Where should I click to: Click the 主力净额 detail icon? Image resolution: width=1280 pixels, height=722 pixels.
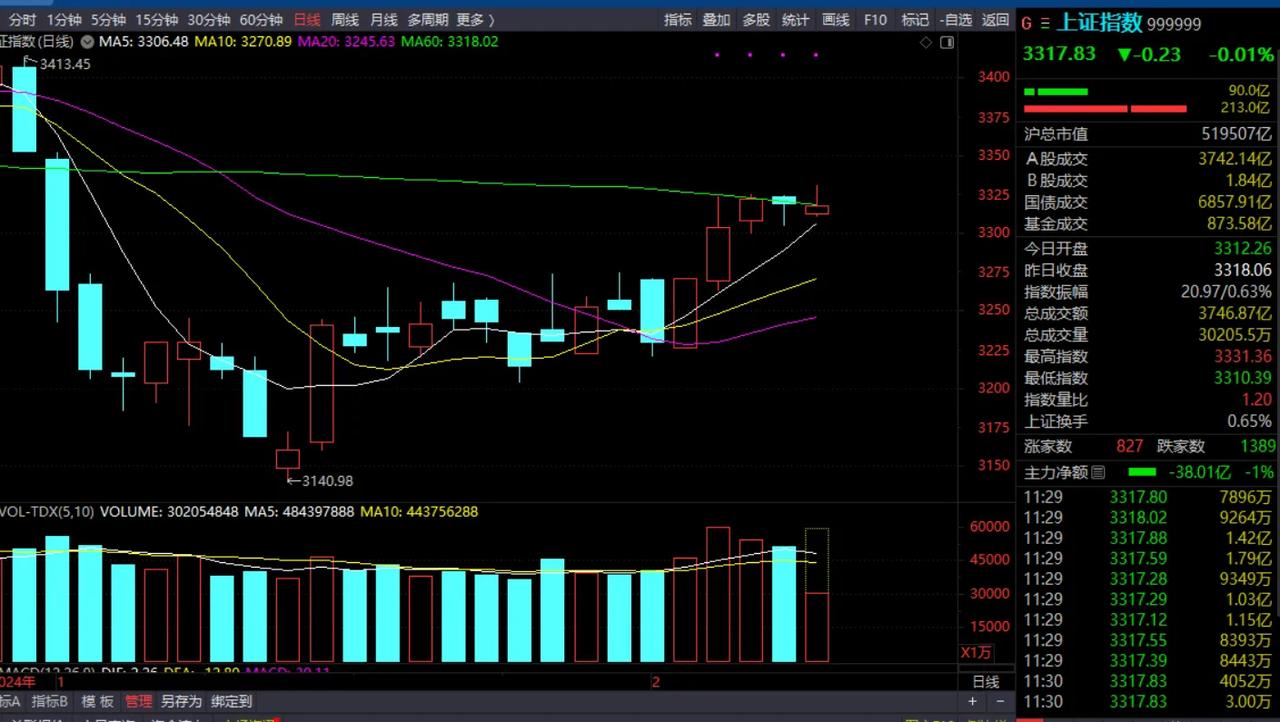(1099, 472)
